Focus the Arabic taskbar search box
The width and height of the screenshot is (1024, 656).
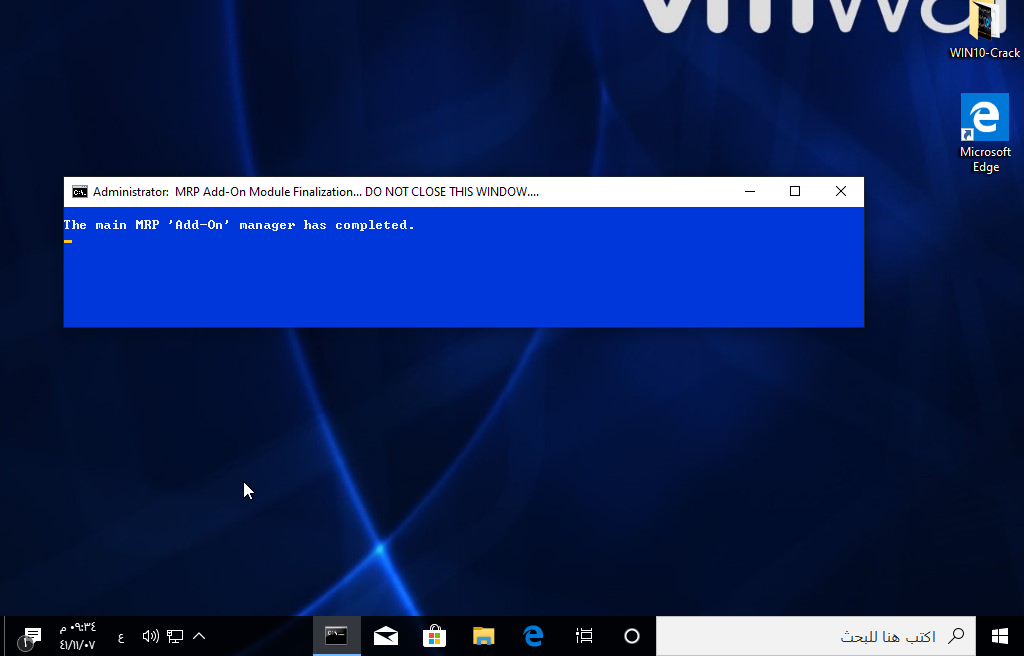pyautogui.click(x=816, y=636)
